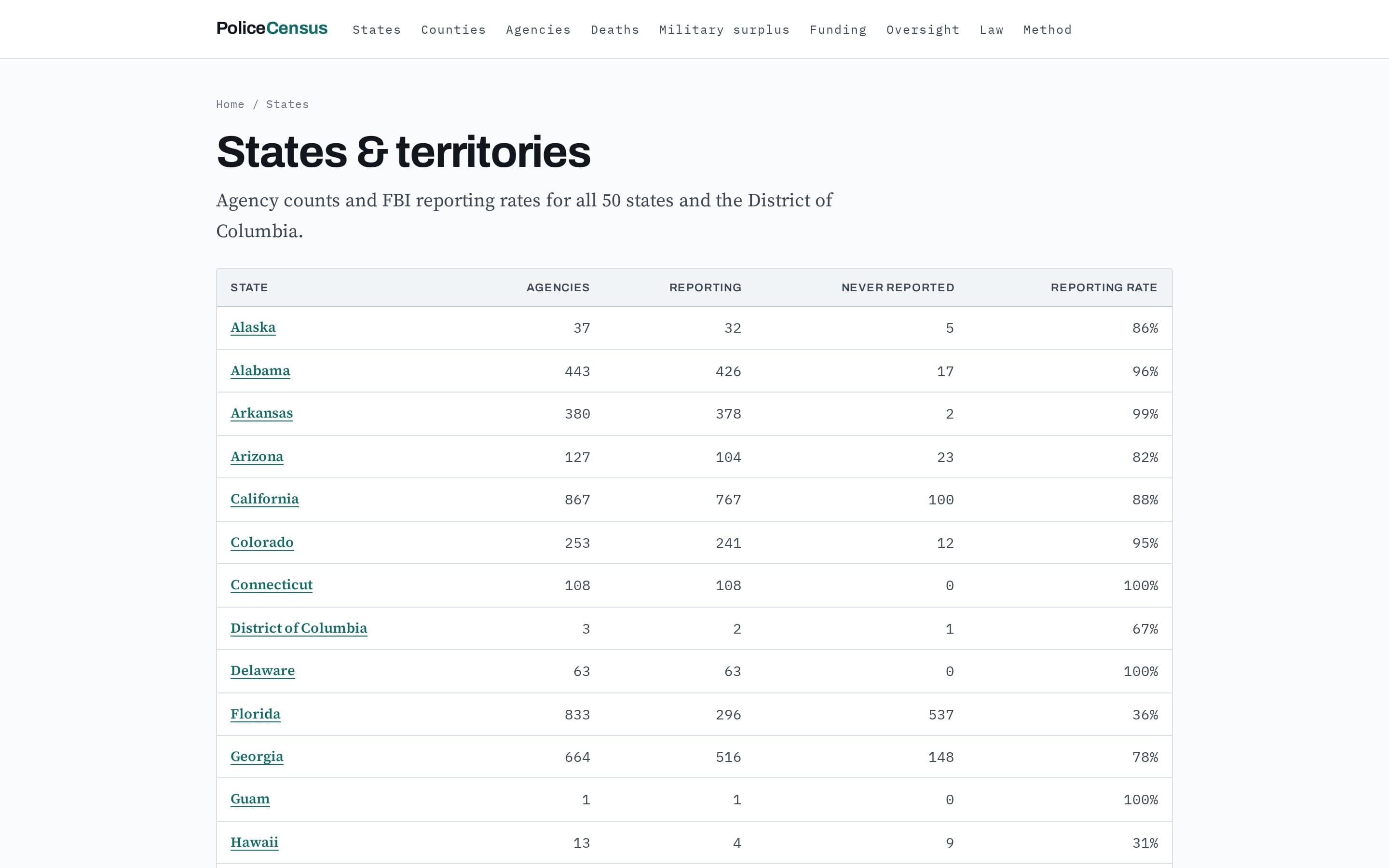
Task: Click the PoliceCensus logo
Action: coord(272,28)
